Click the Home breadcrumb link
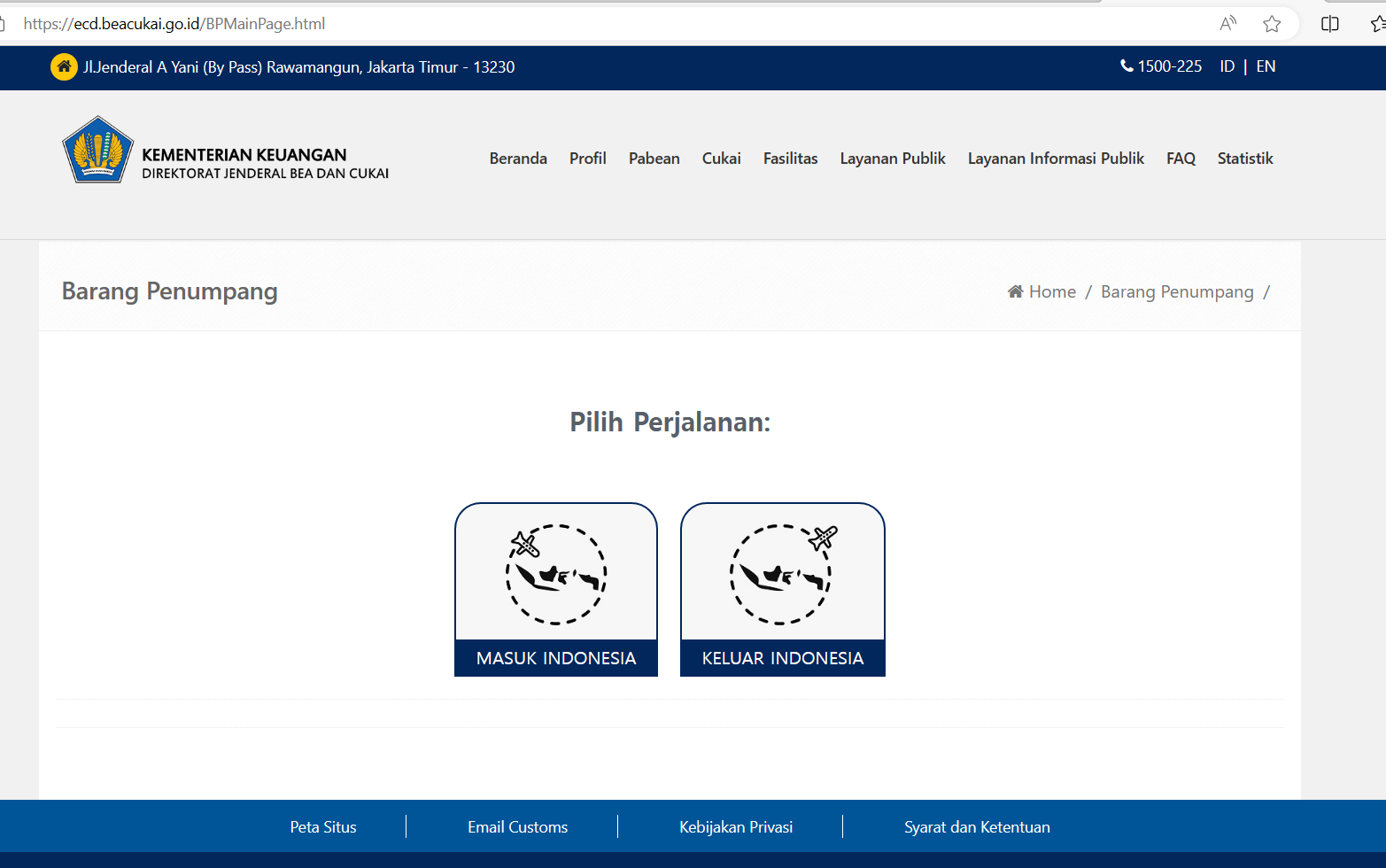The height and width of the screenshot is (868, 1386). (x=1051, y=292)
